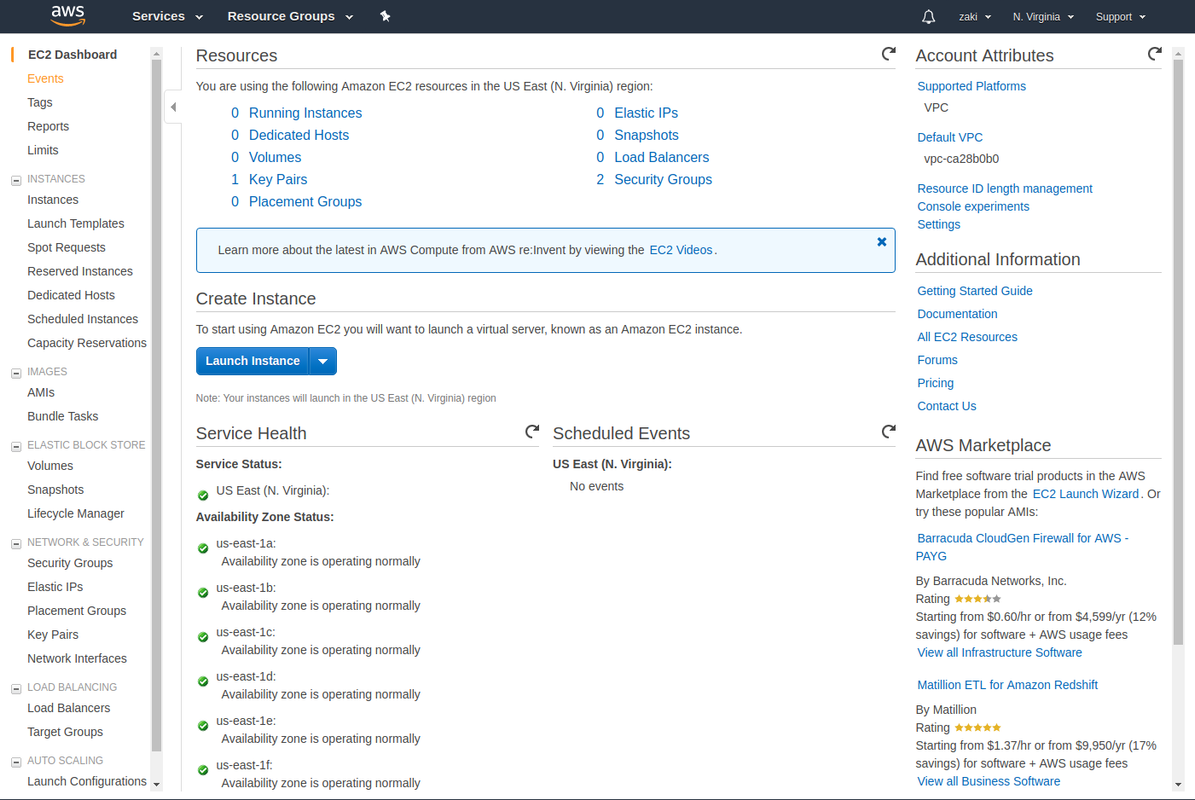
Task: Open Tags in the sidebar
Action: 40,102
